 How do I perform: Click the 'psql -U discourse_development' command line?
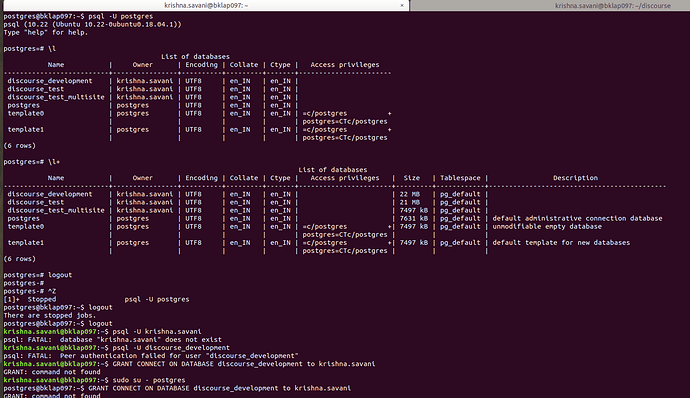[x=117, y=347]
